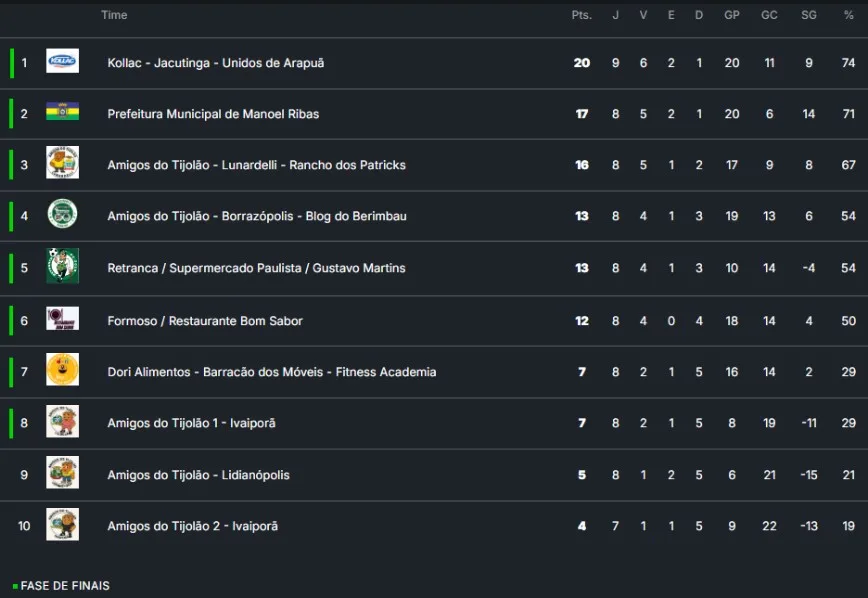Click the Dori Alimentos yellow round logo

click(x=62, y=371)
